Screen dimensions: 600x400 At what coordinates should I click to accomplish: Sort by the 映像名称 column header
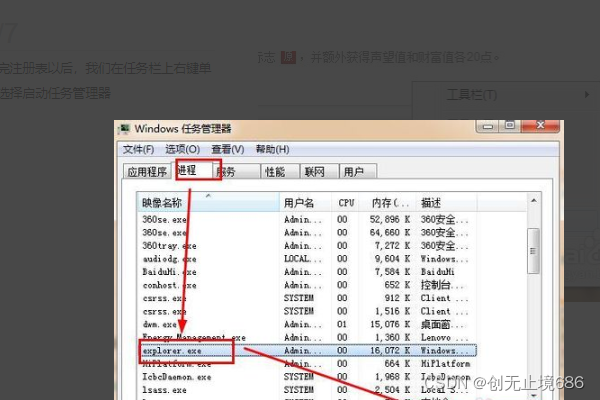pyautogui.click(x=209, y=202)
